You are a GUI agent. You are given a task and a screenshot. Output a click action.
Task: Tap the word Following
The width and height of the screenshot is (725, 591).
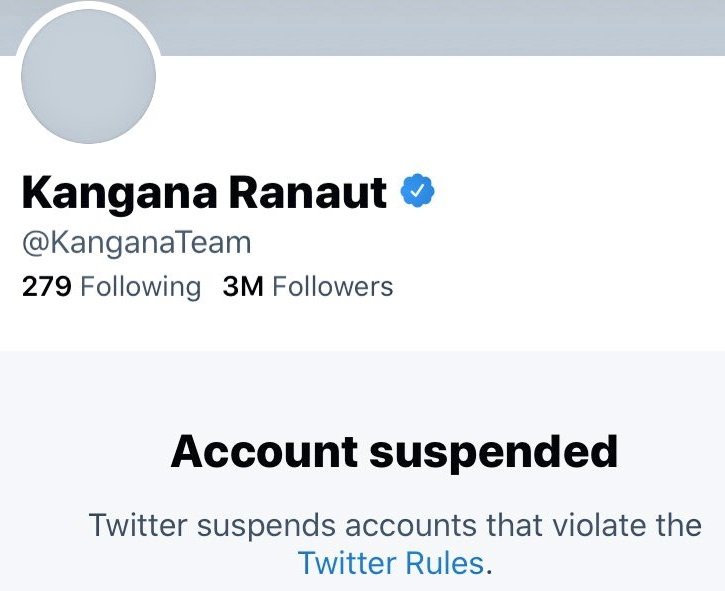[141, 287]
